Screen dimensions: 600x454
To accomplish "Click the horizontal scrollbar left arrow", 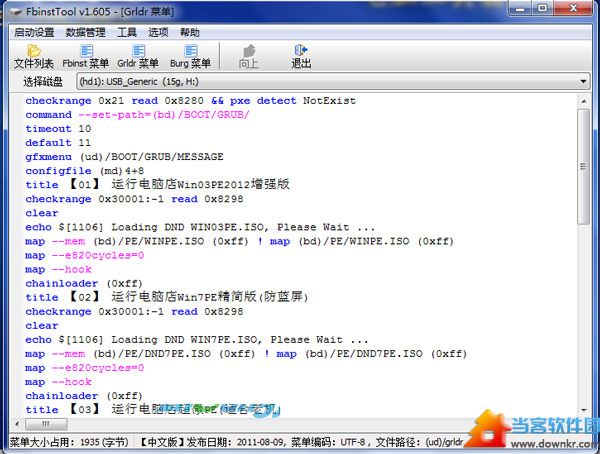I will tap(17, 424).
